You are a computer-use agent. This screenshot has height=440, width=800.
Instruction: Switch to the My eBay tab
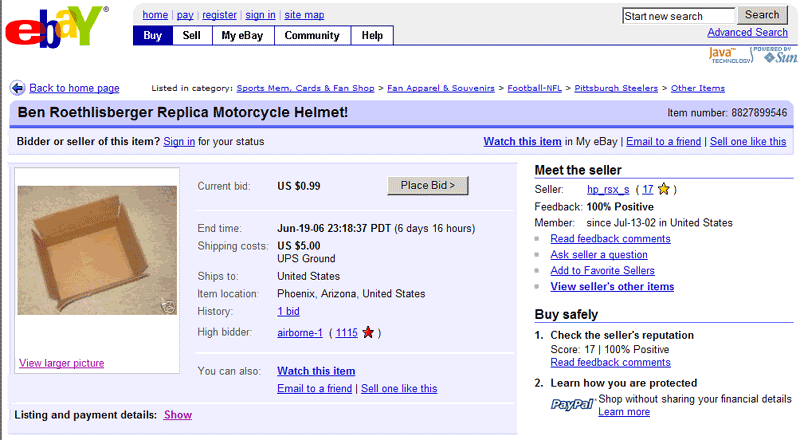242,36
